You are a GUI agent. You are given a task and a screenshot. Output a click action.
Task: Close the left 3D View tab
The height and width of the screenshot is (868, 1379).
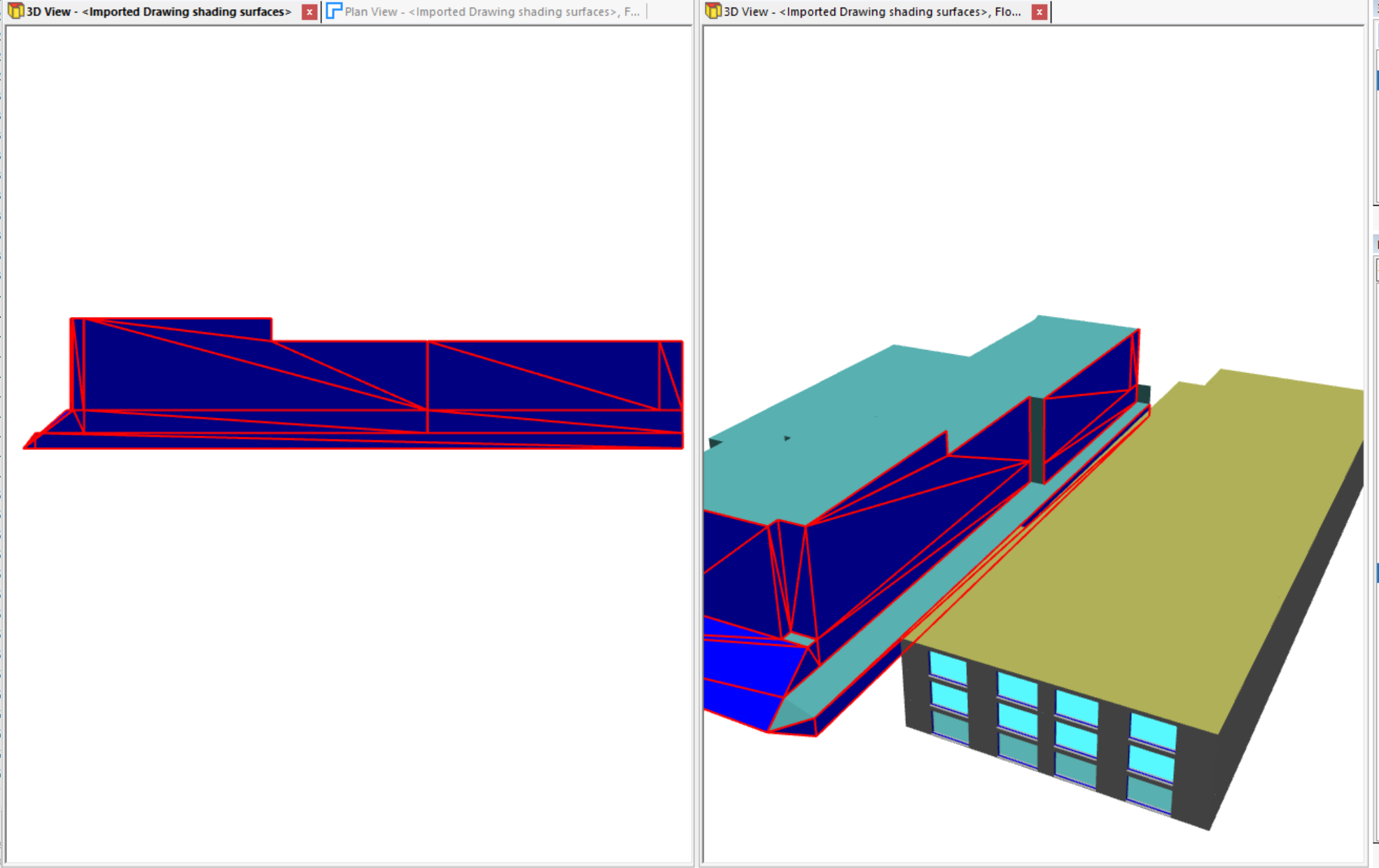click(x=309, y=13)
